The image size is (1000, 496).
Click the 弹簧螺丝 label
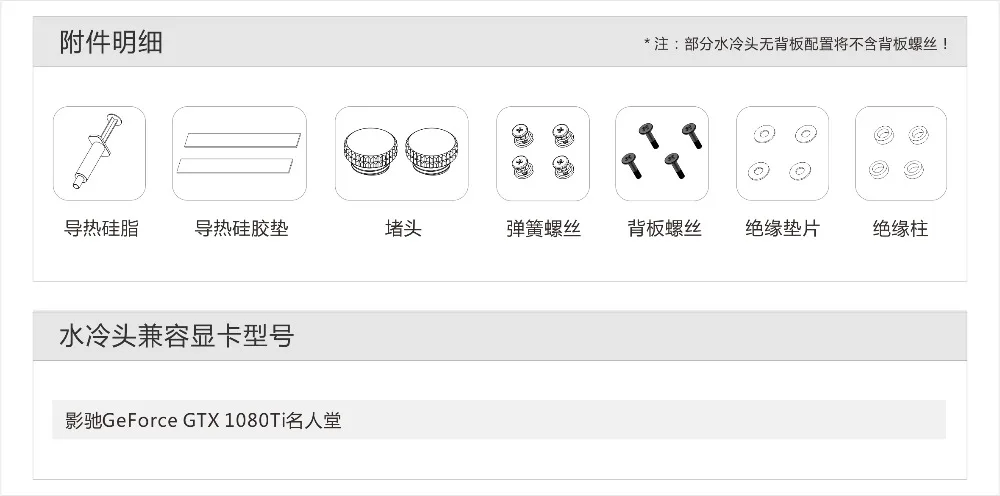[543, 228]
